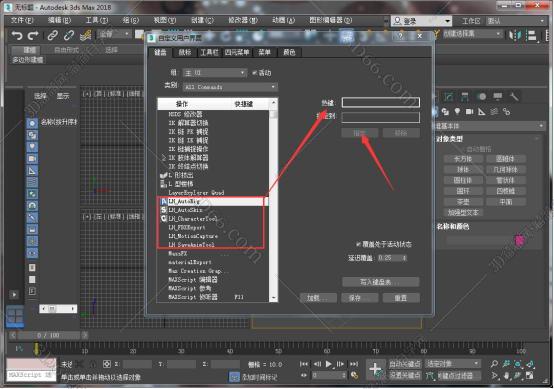Click the Zoom magnifier viewport control
554x389 pixels.
tap(495, 364)
